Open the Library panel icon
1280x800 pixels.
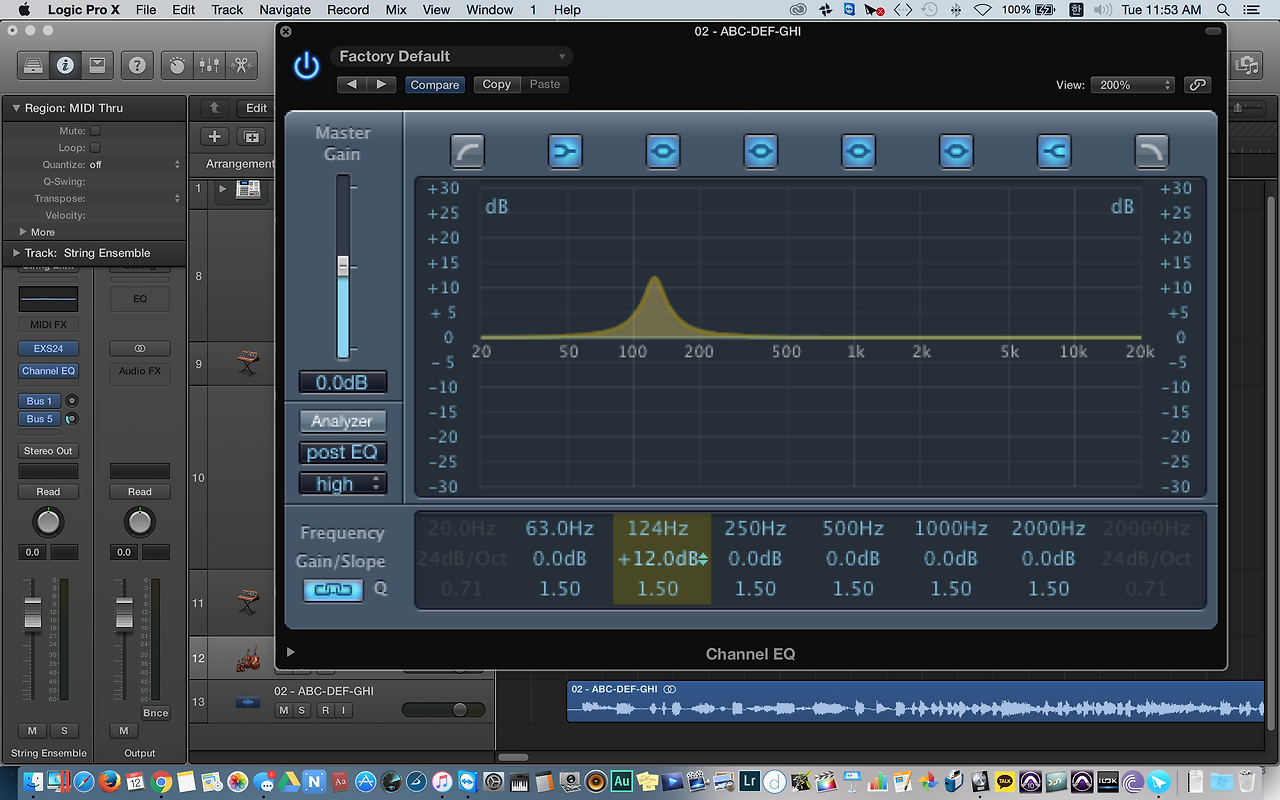[x=32, y=65]
